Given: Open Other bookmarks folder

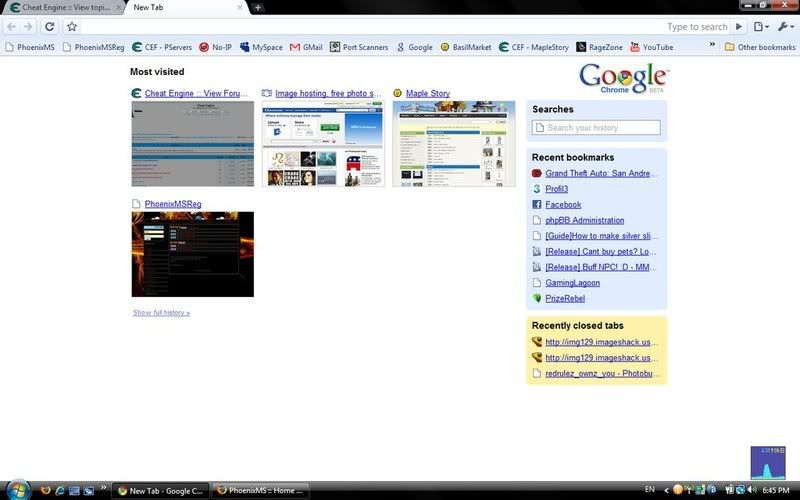Looking at the screenshot, I should (x=760, y=47).
